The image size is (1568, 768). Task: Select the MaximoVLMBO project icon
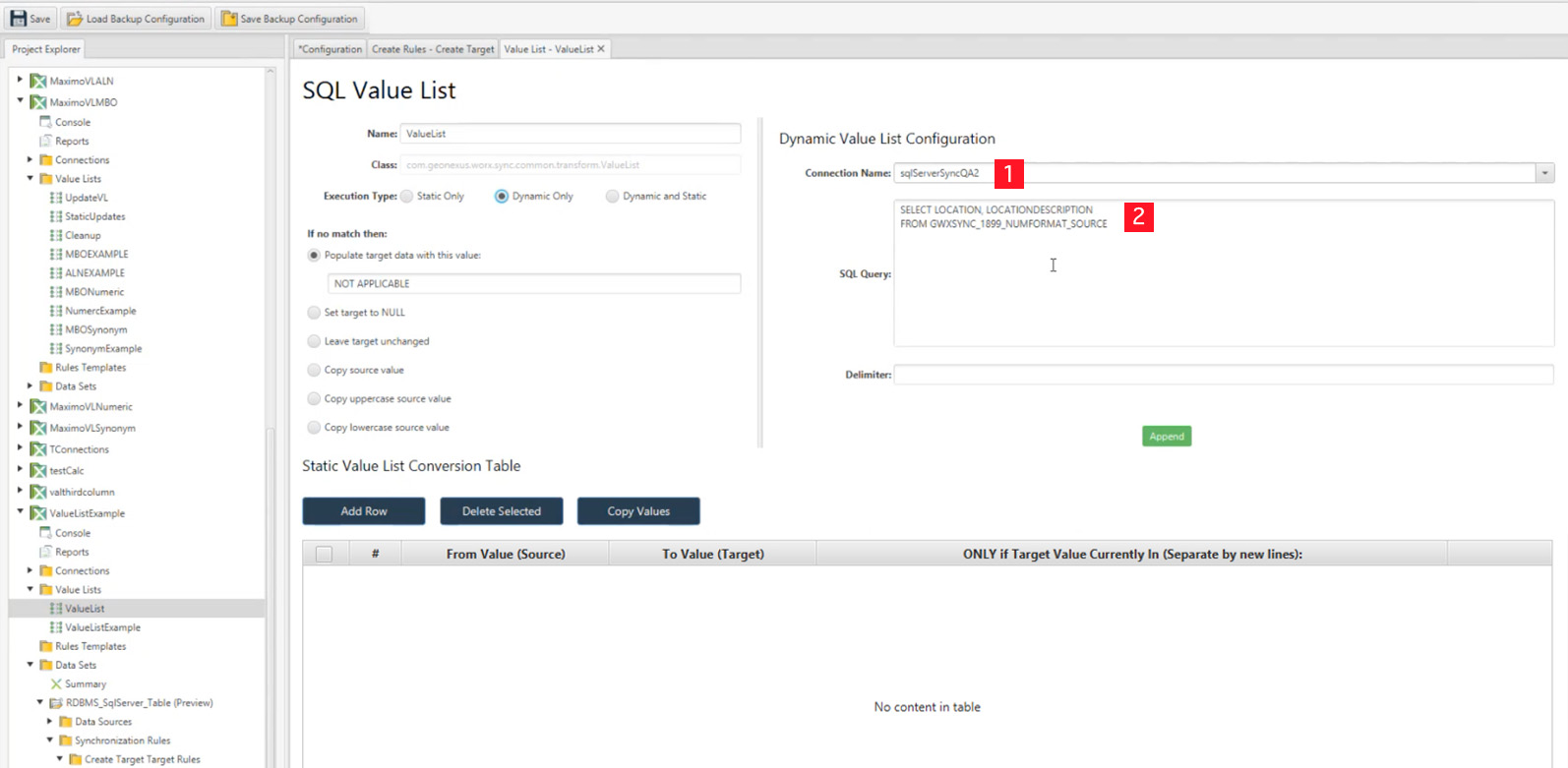38,102
